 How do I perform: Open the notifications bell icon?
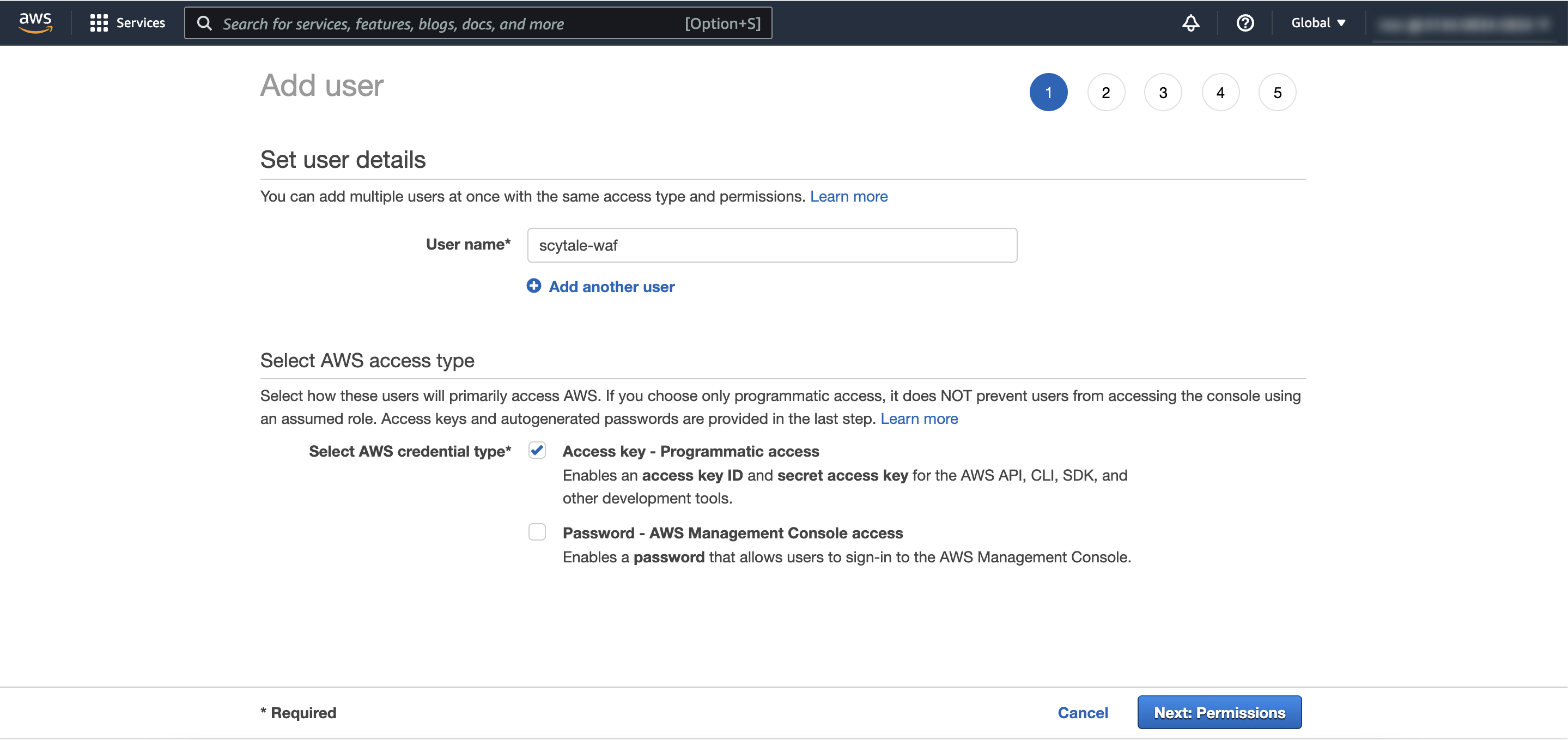1190,23
